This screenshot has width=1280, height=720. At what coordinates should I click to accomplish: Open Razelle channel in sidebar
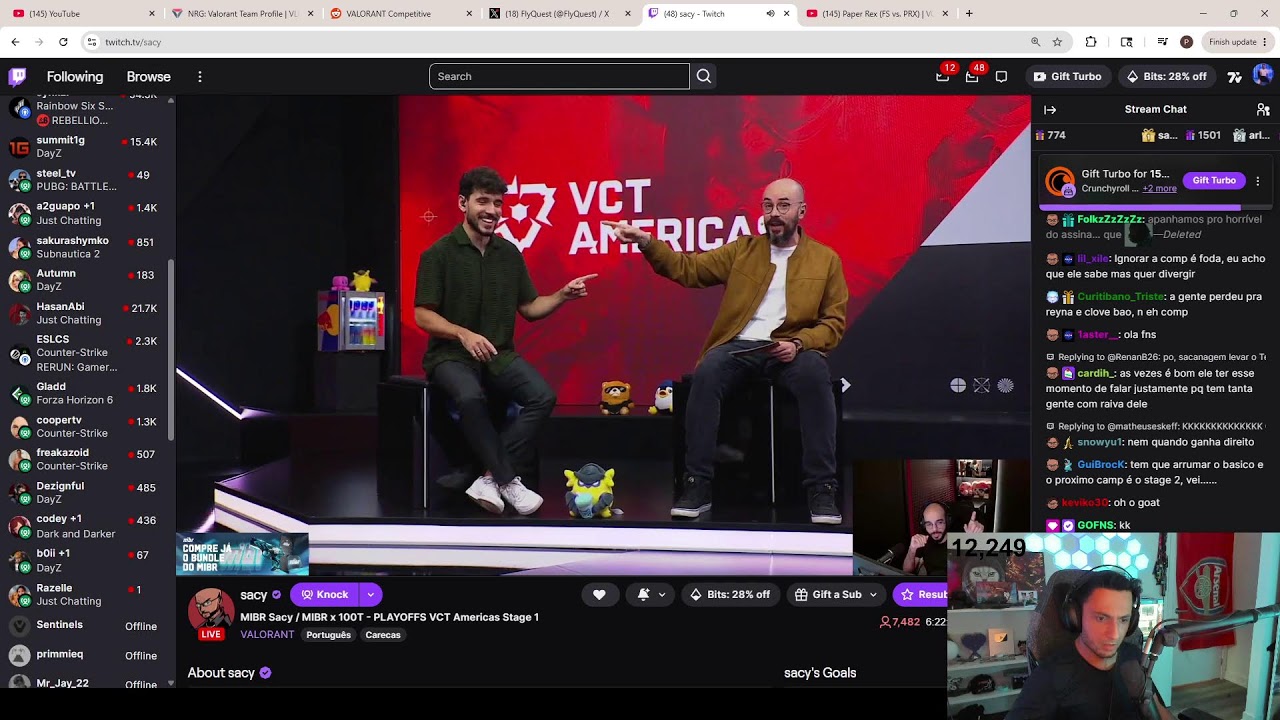(x=88, y=594)
